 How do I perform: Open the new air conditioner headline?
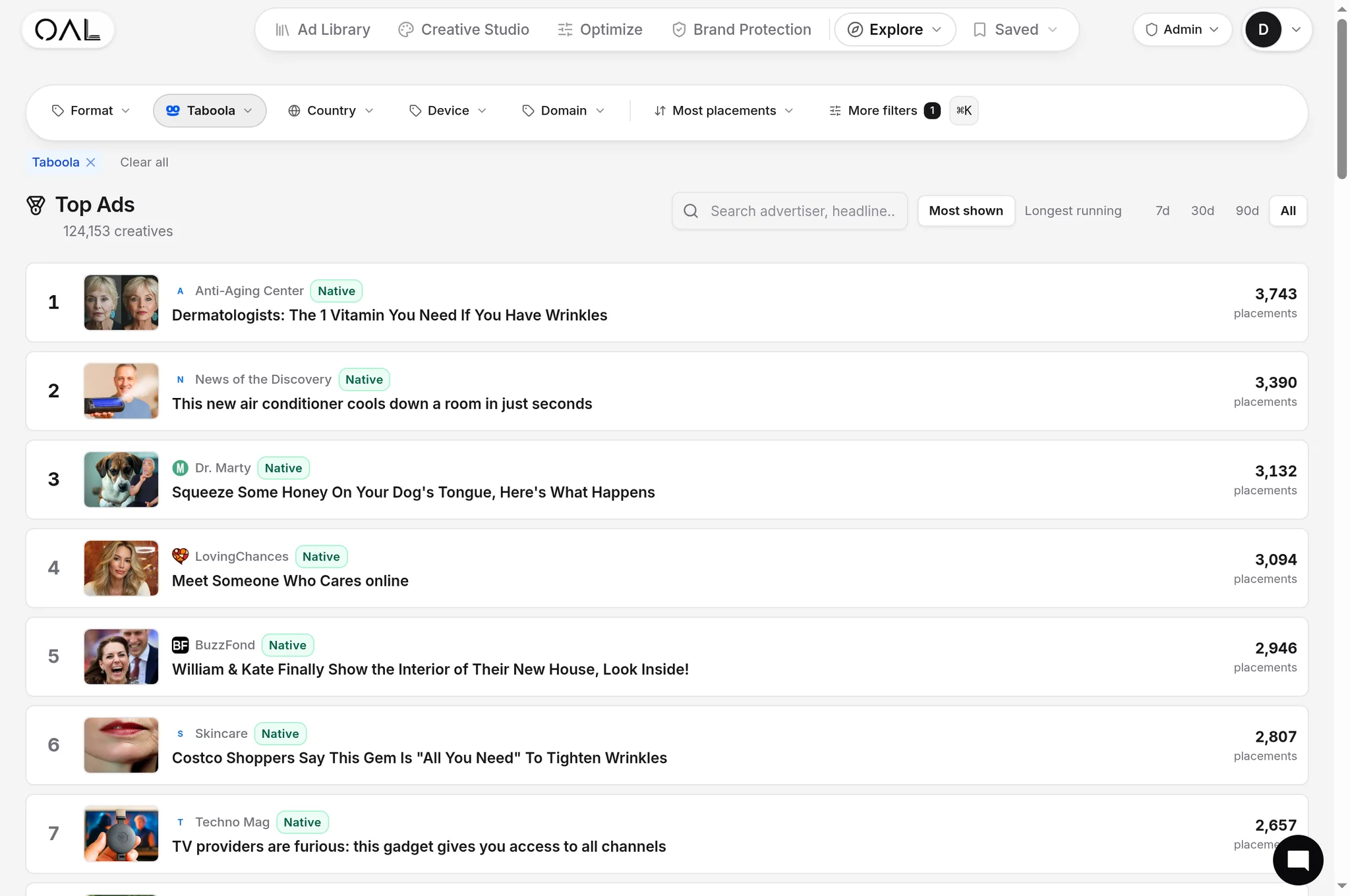point(382,404)
